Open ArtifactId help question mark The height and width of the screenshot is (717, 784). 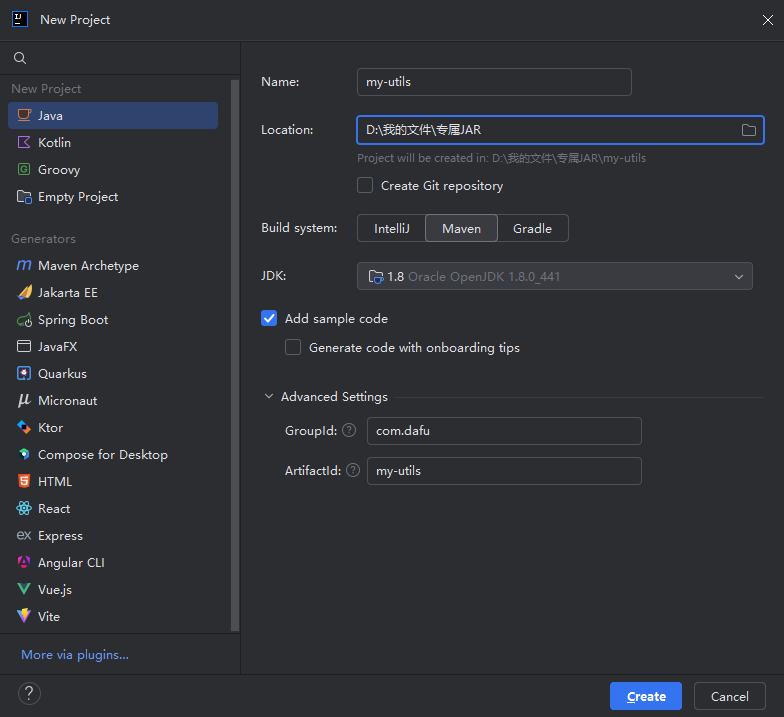(x=353, y=470)
